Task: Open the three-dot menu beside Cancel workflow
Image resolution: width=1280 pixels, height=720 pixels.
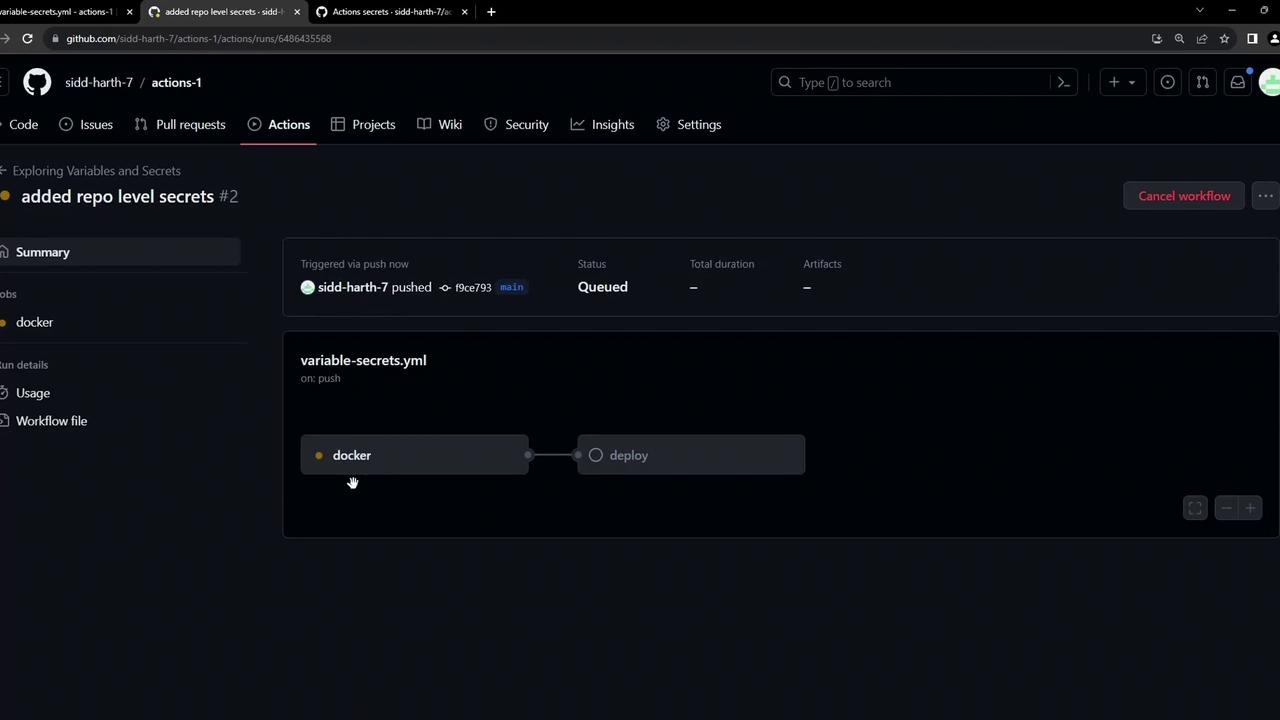Action: (x=1265, y=196)
